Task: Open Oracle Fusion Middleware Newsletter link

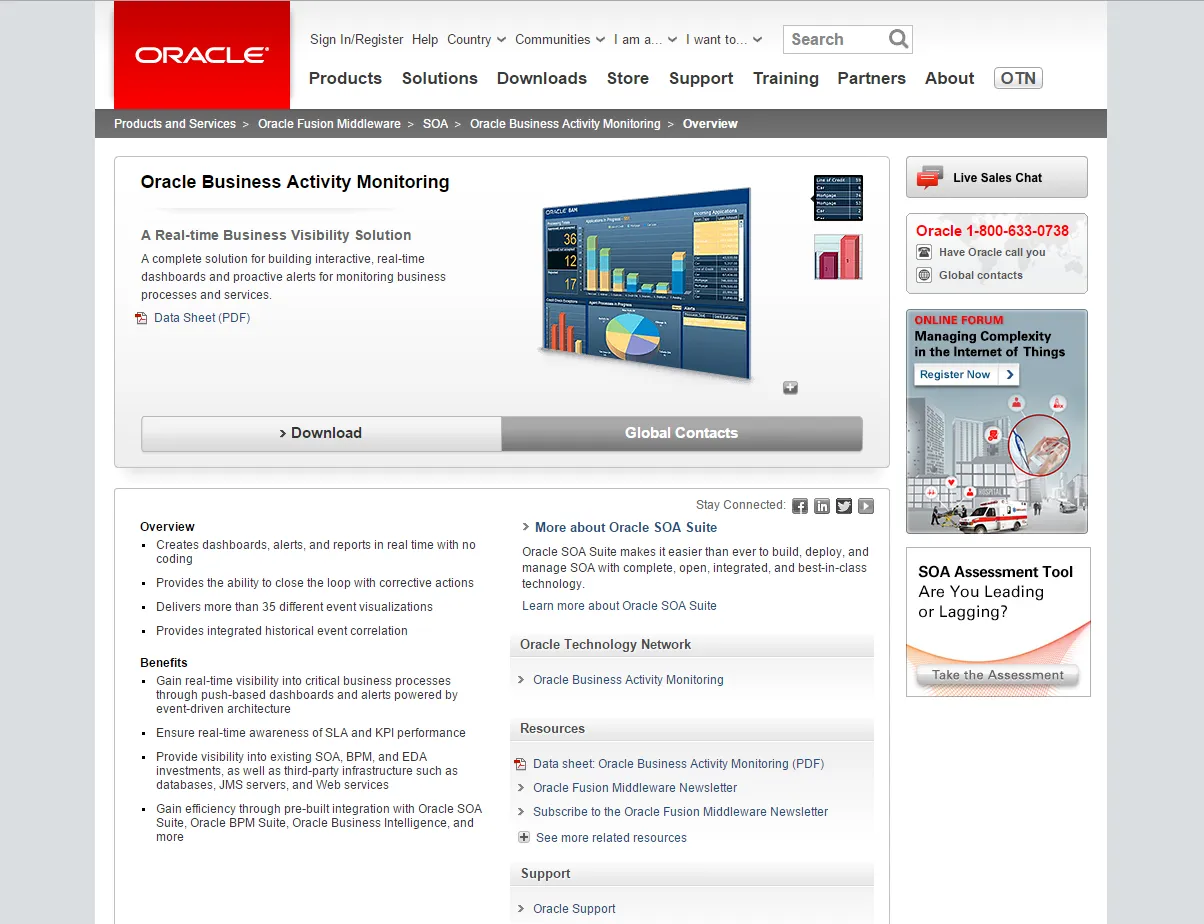Action: tap(635, 788)
